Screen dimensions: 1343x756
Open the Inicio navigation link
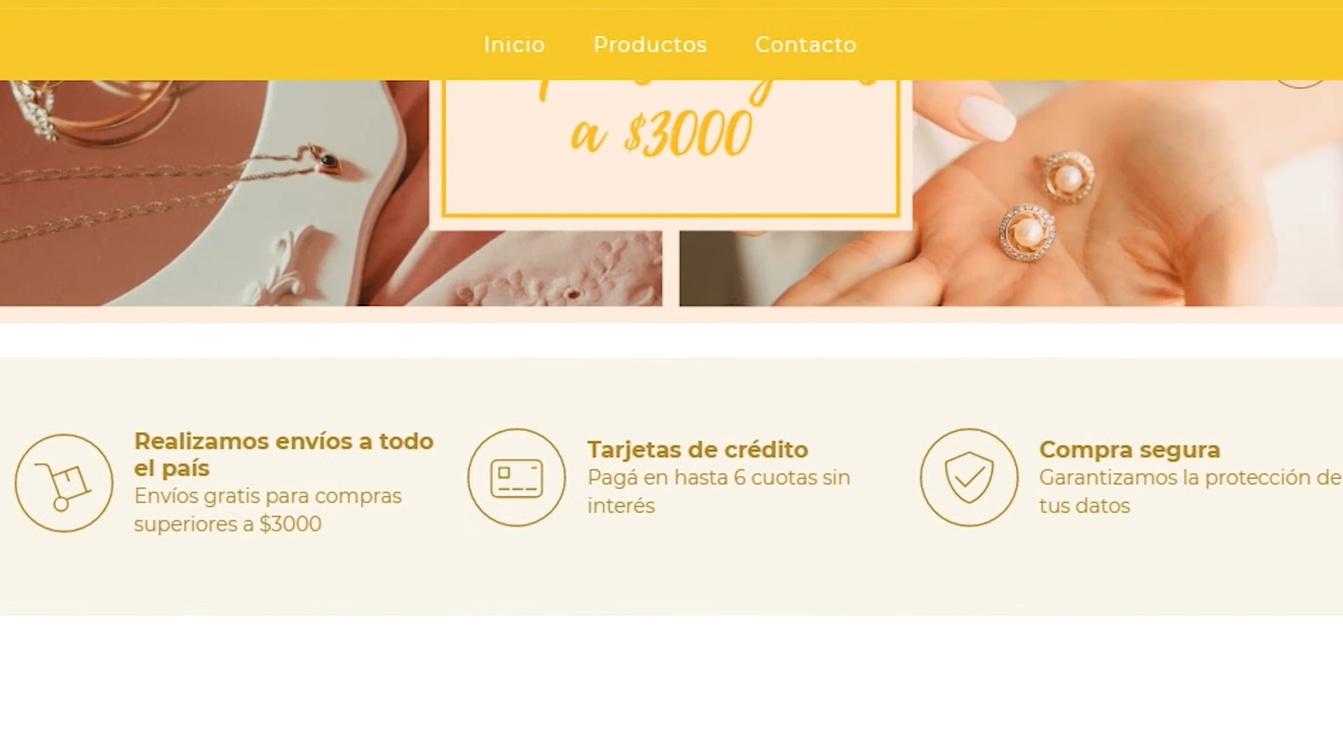(x=514, y=45)
